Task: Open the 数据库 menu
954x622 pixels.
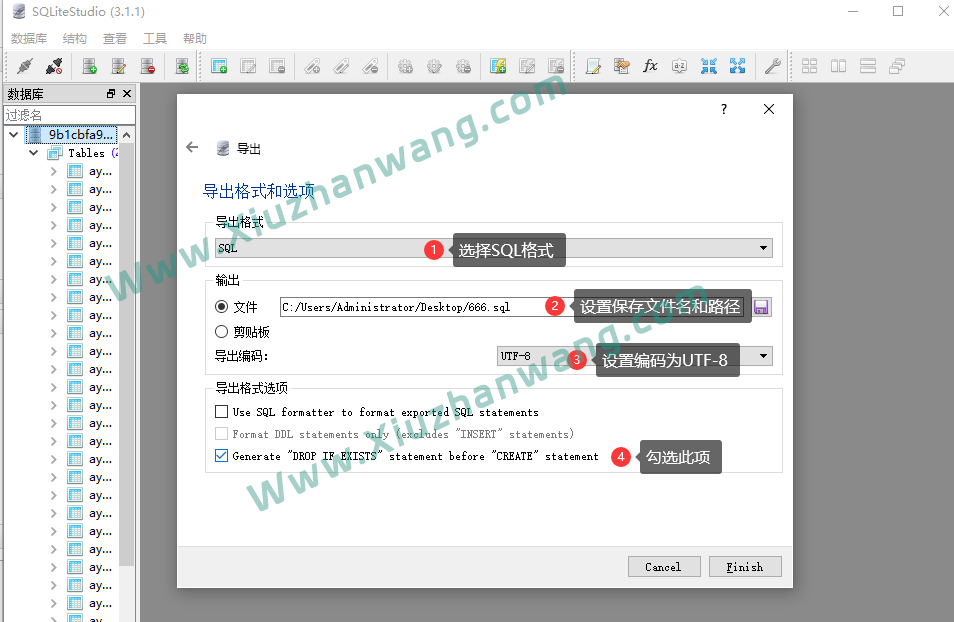Action: click(29, 38)
